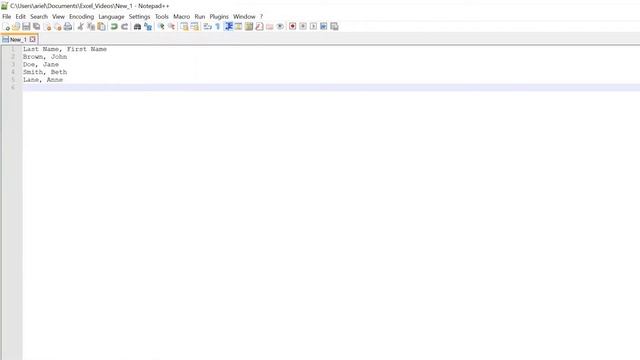
Task: Click line number 1 in margin
Action: [x=13, y=49]
